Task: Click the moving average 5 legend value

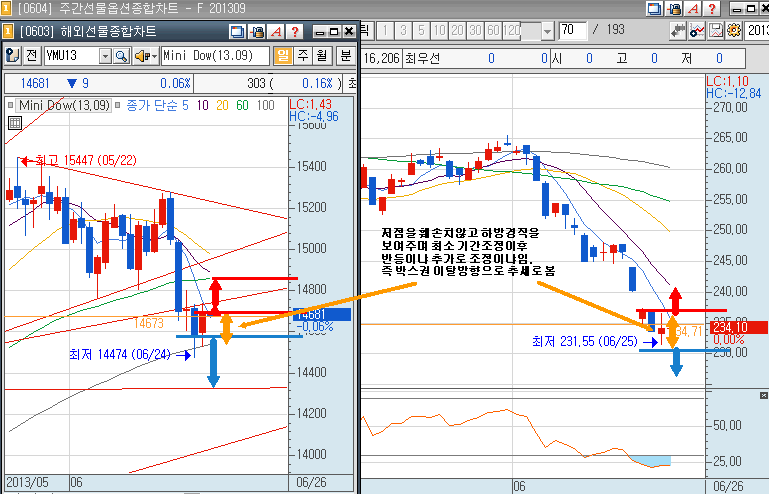Action: coord(185,105)
